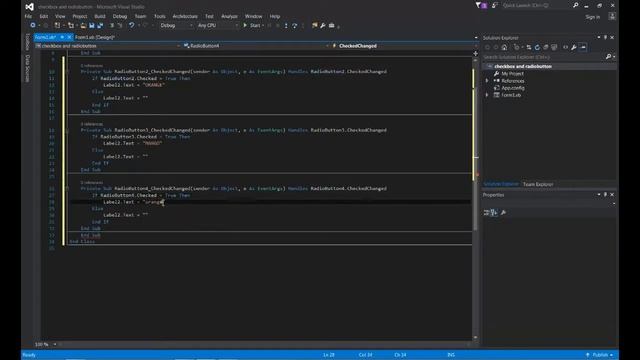Toggle Show All Files in Solution Explorer
Viewport: 640px width, 360px height.
[x=554, y=47]
